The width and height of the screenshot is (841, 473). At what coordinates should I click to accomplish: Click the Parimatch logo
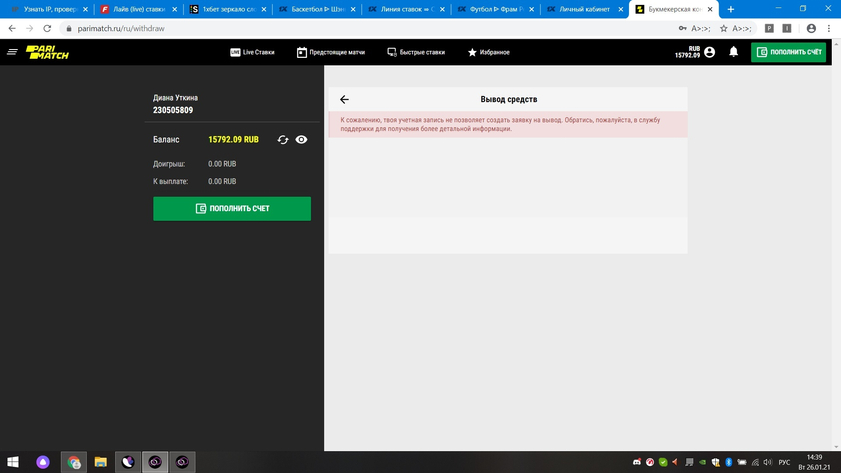point(48,52)
